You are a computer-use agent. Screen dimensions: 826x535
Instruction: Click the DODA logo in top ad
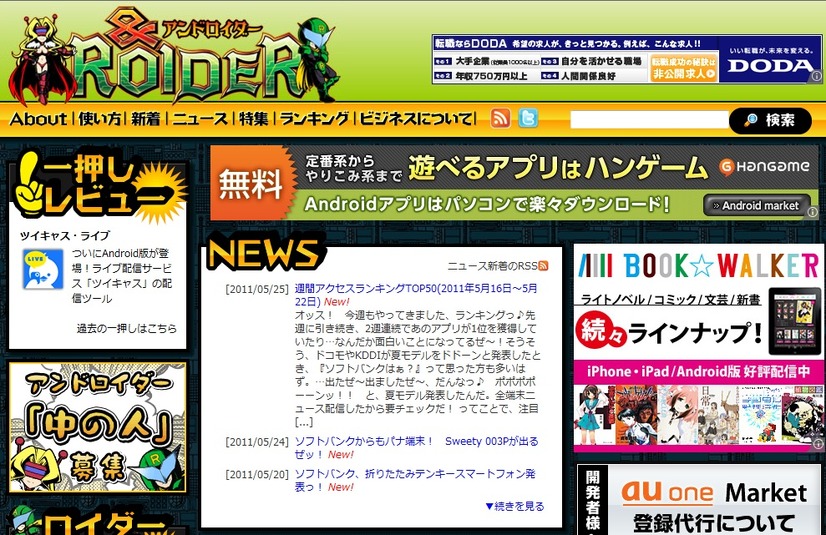pos(770,65)
